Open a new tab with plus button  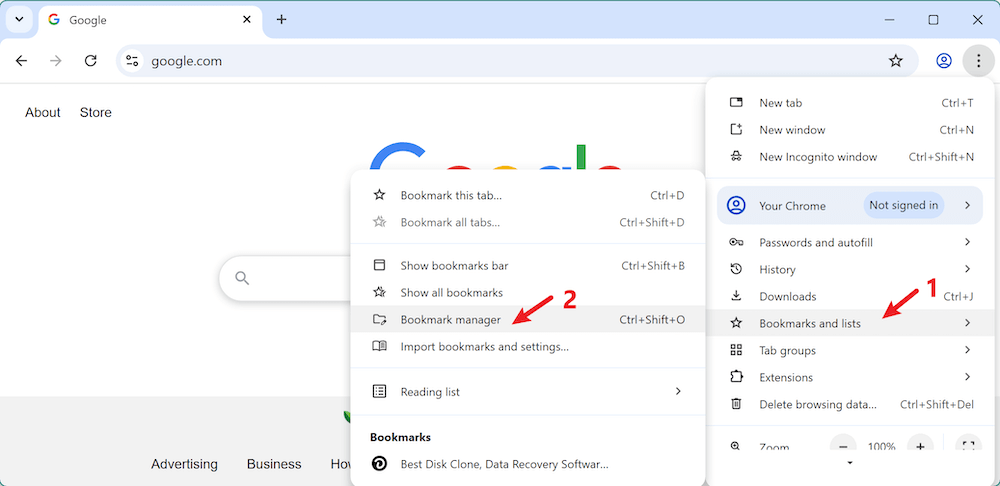pyautogui.click(x=281, y=20)
